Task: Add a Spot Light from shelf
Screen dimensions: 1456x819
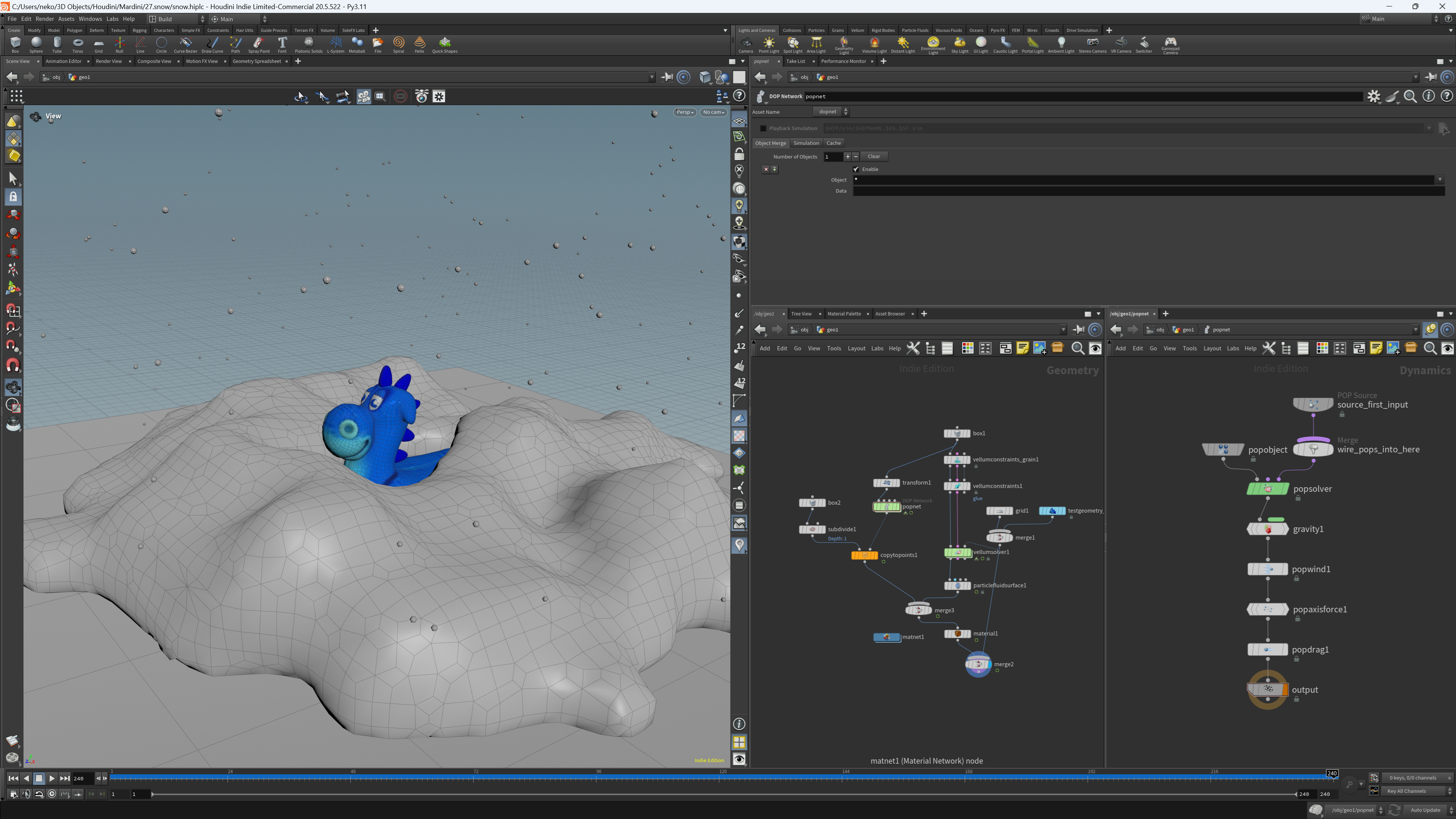Action: click(792, 45)
